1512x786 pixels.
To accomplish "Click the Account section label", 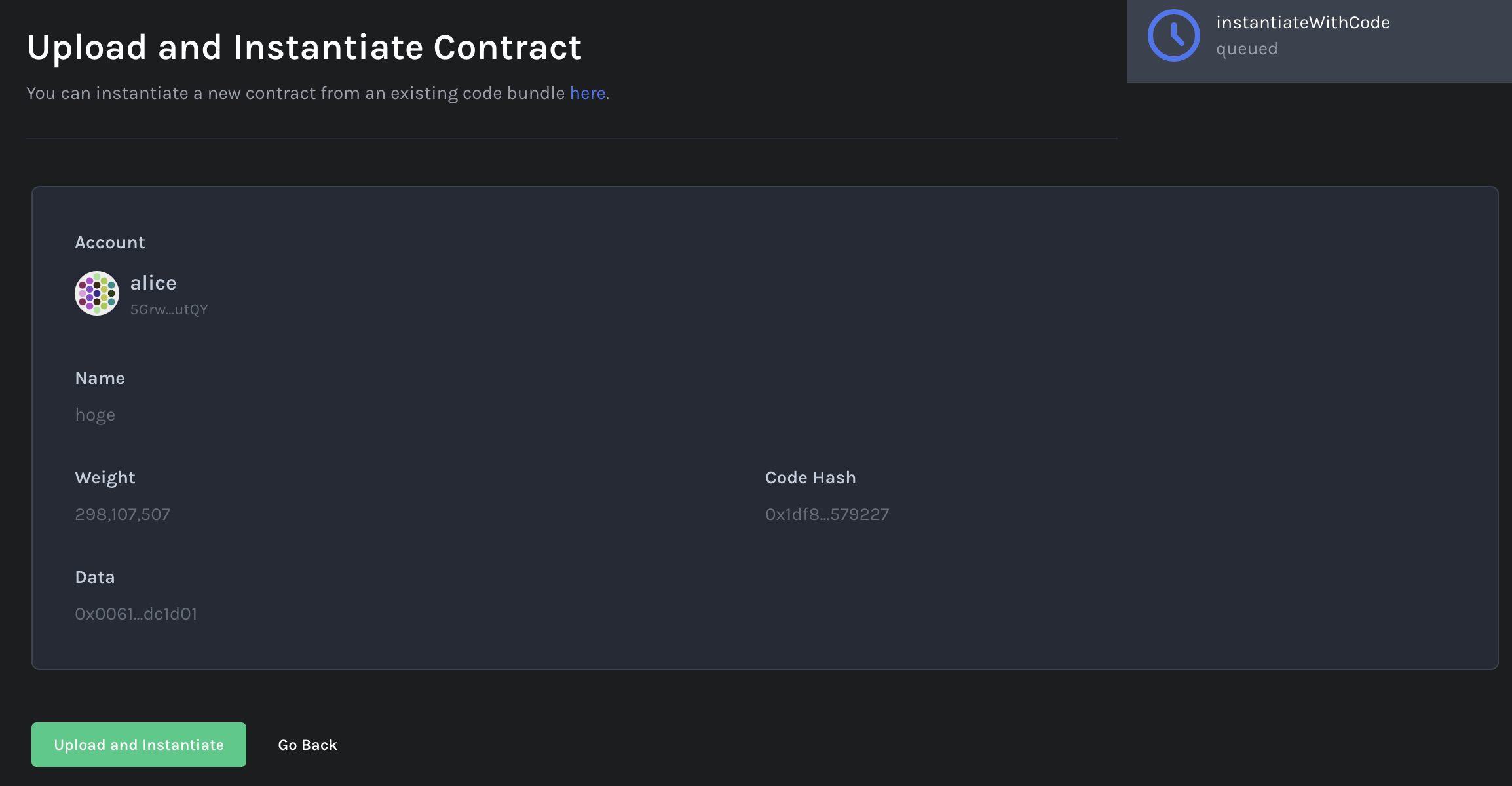I will tap(110, 242).
